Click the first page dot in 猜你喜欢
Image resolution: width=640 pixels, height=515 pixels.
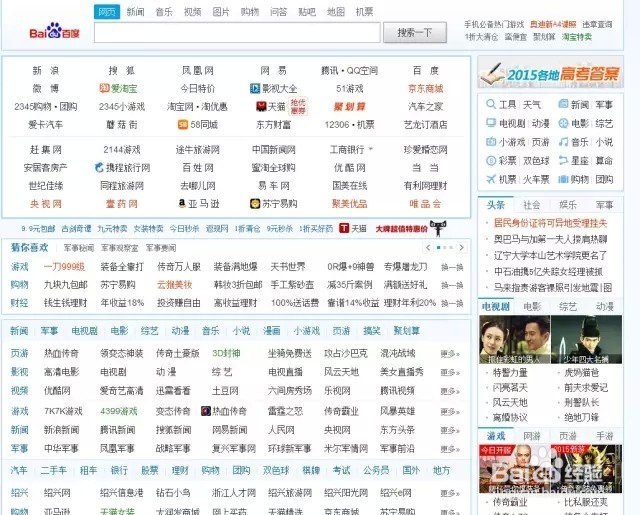pyautogui.click(x=438, y=248)
